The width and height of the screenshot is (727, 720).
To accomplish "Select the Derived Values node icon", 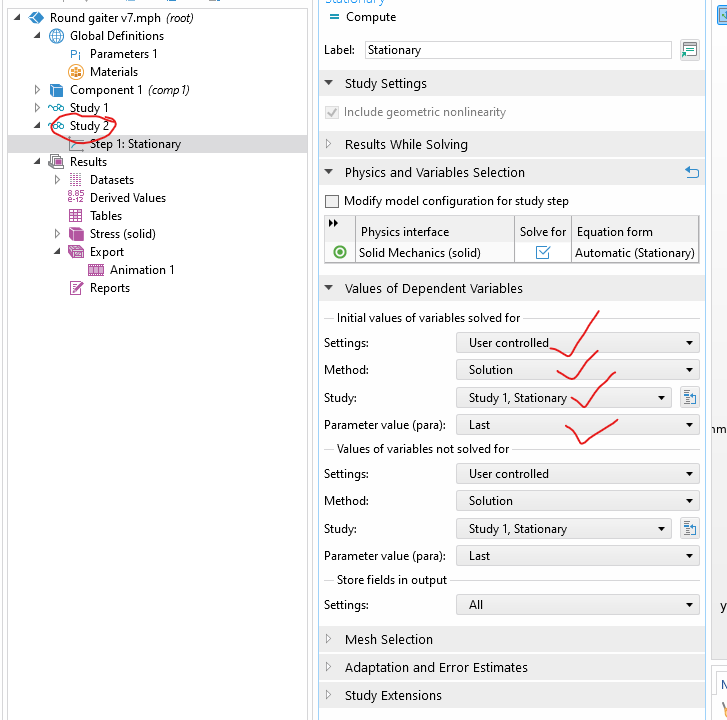I will pos(75,198).
